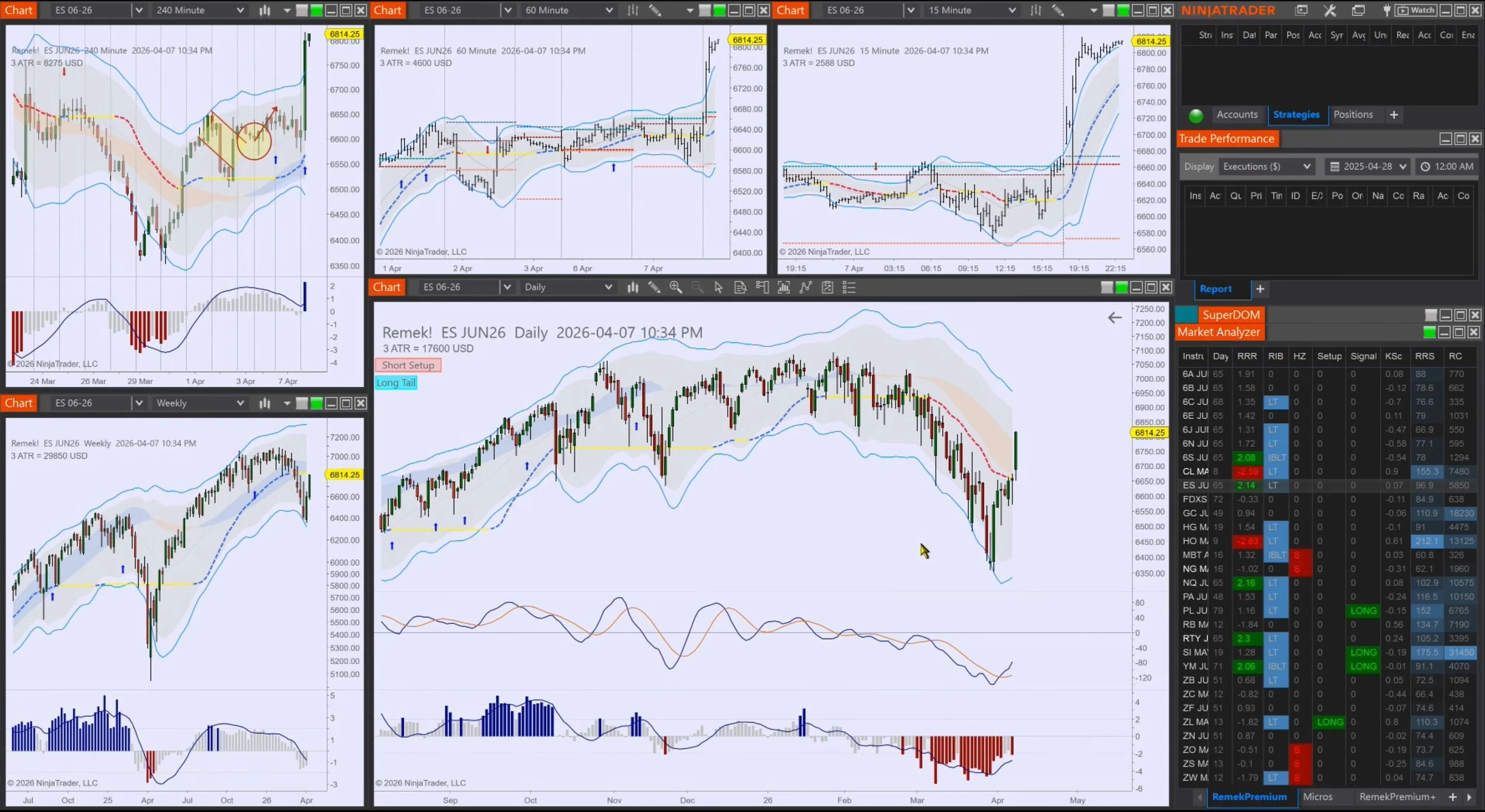Click the Zoom In magnifier in Daily chart toolbar

(x=675, y=287)
